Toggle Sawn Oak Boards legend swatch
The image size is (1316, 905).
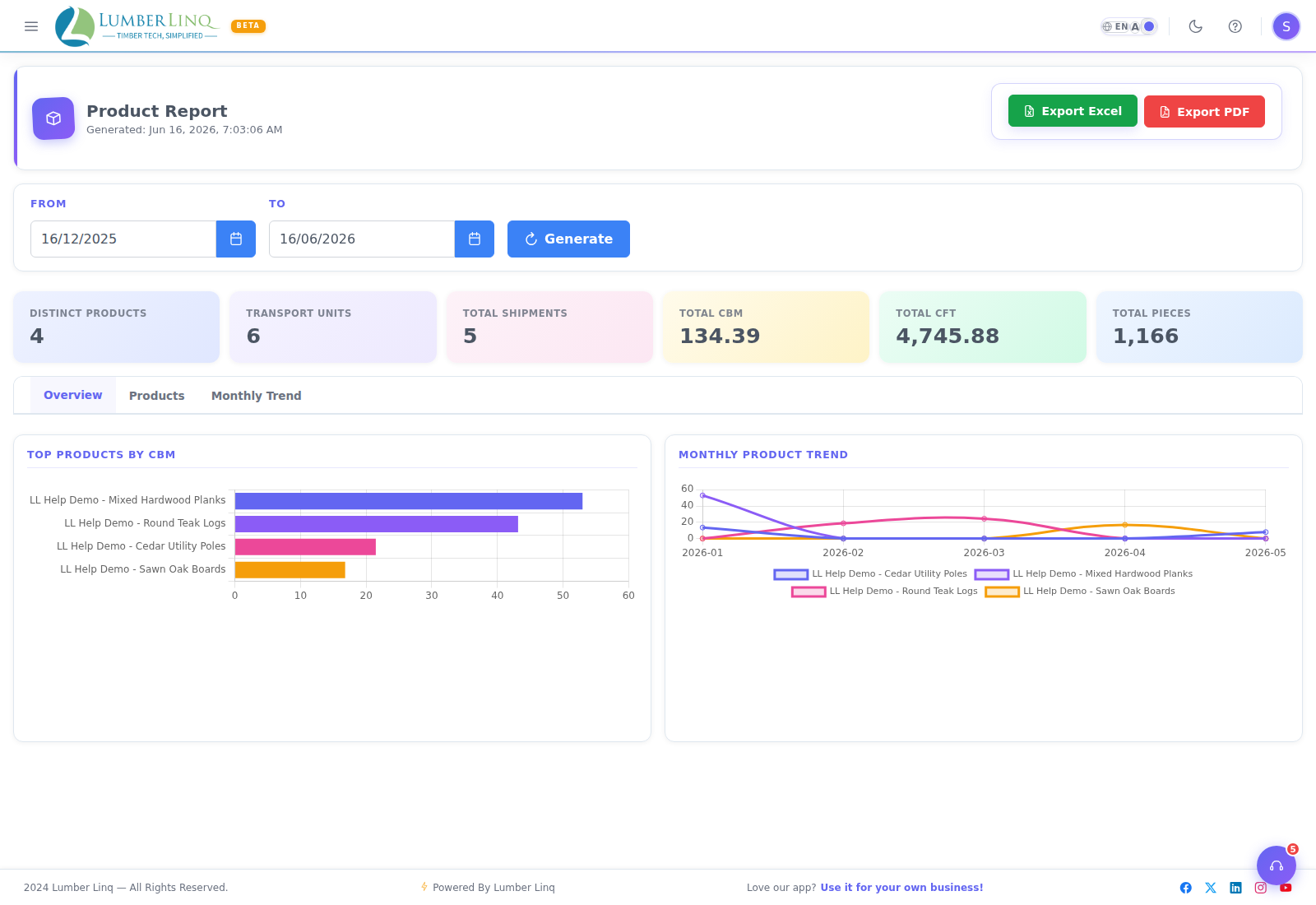click(1002, 592)
